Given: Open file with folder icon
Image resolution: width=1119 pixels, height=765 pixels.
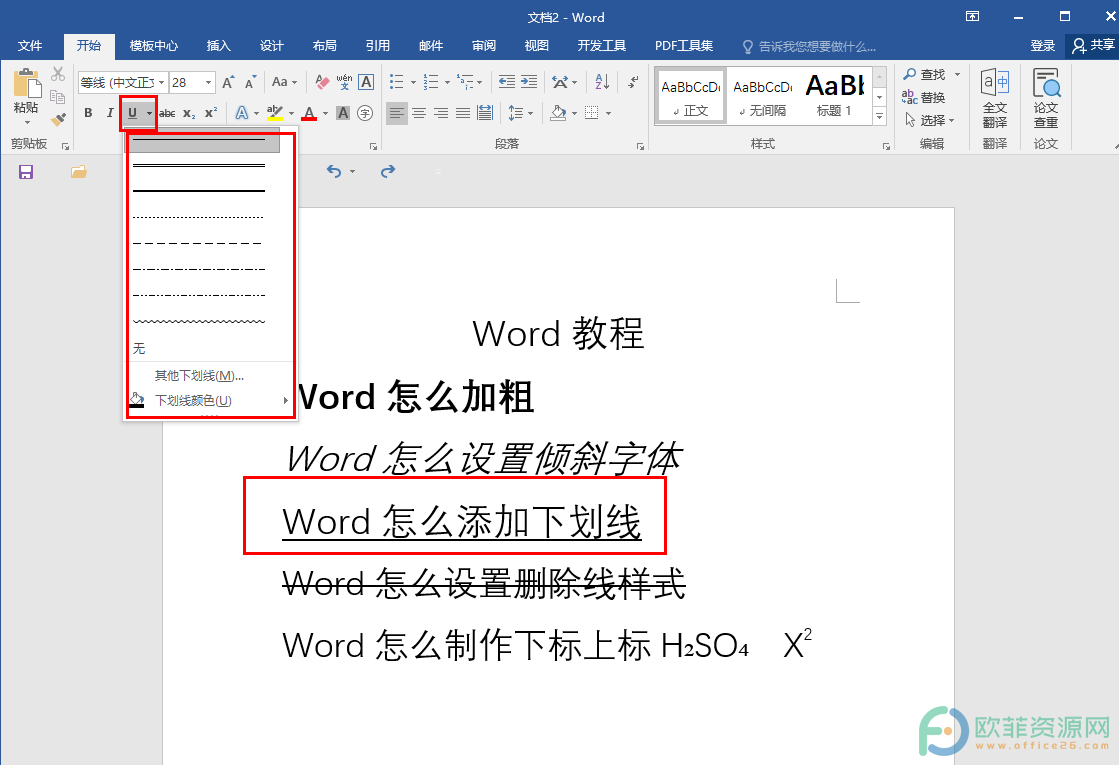Looking at the screenshot, I should tap(79, 172).
